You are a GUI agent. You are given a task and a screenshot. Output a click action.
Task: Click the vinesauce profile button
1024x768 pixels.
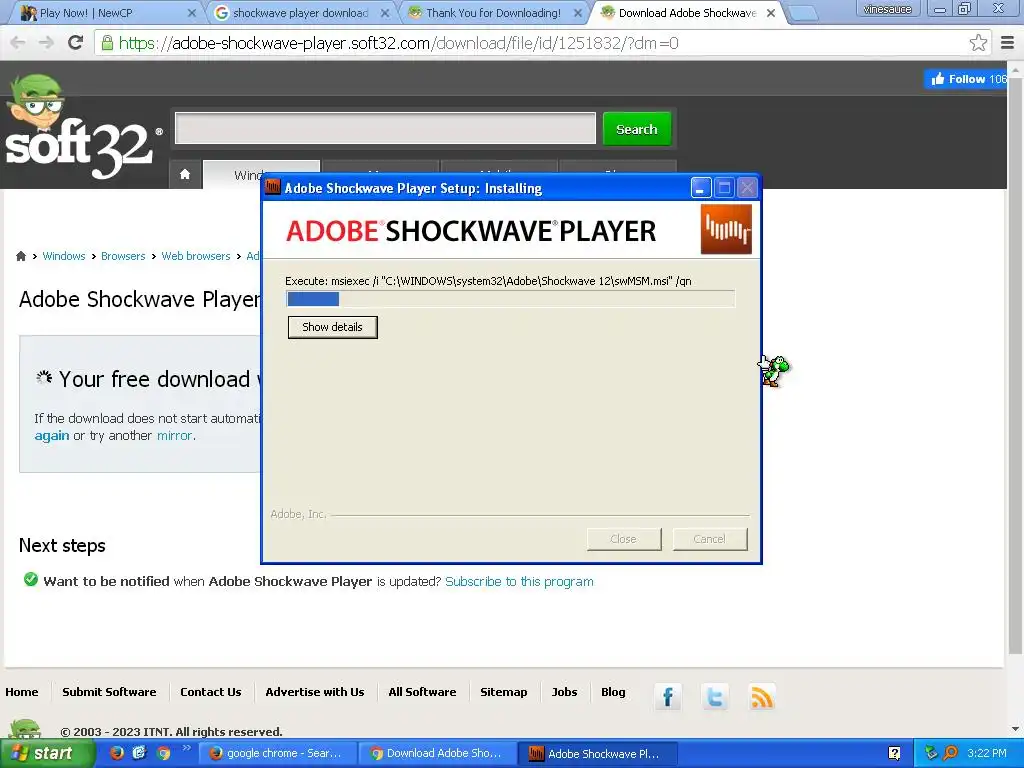click(887, 9)
